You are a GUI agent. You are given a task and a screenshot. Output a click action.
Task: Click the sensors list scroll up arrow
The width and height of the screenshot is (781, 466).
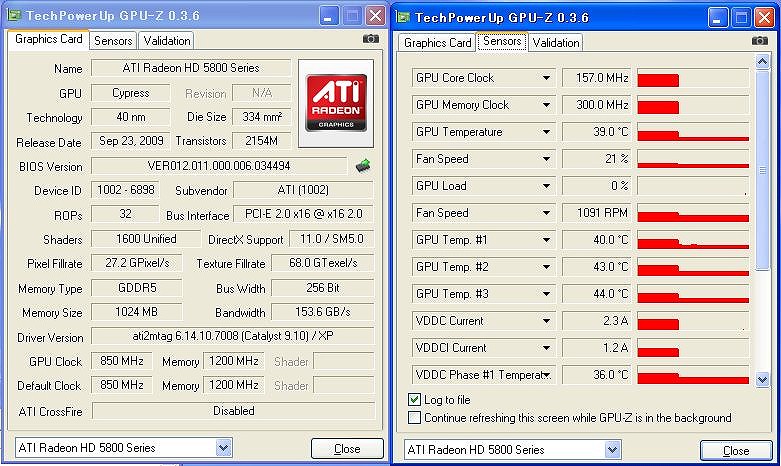[x=762, y=62]
